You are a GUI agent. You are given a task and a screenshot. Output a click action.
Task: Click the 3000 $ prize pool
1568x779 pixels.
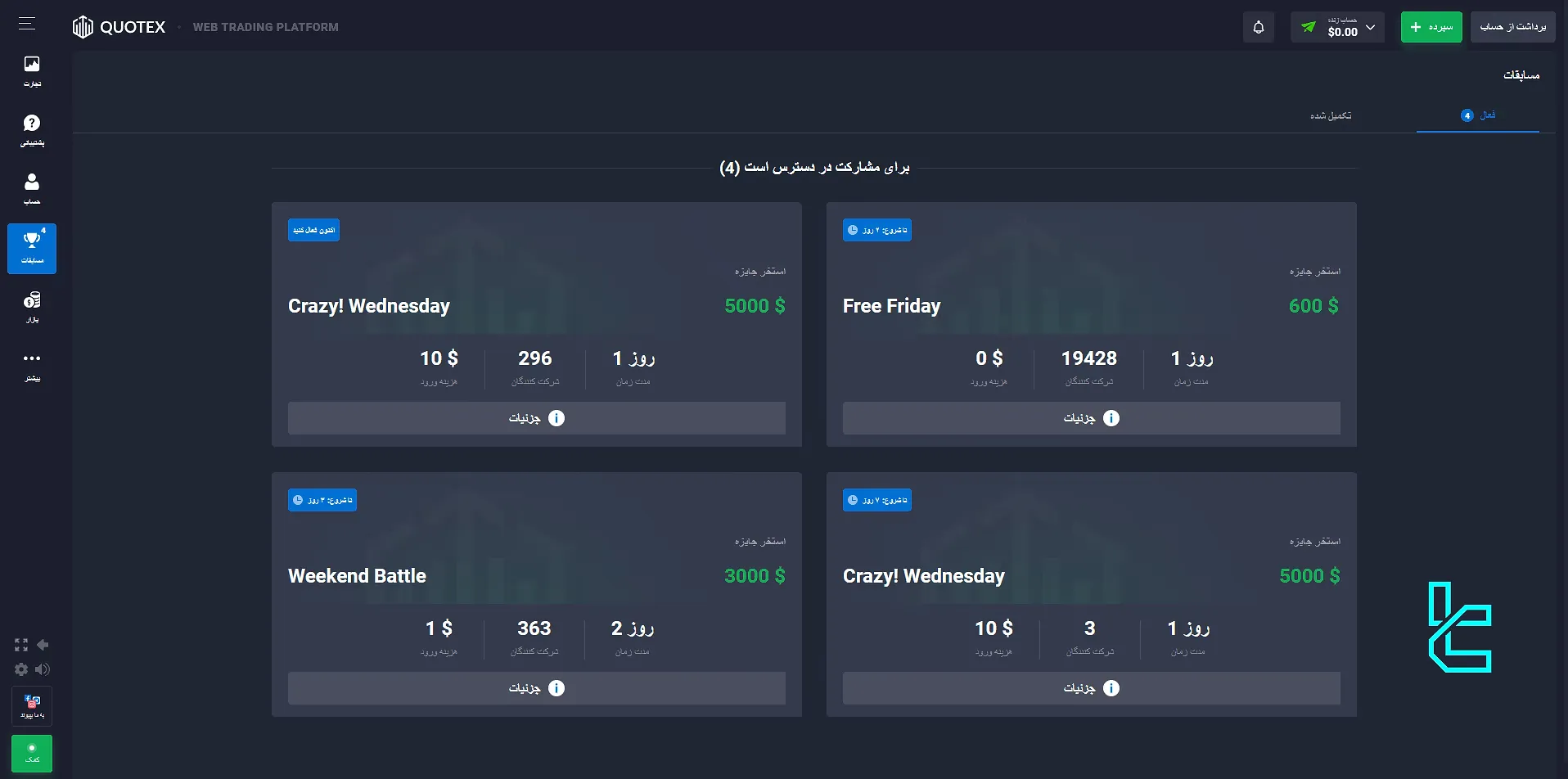click(755, 576)
